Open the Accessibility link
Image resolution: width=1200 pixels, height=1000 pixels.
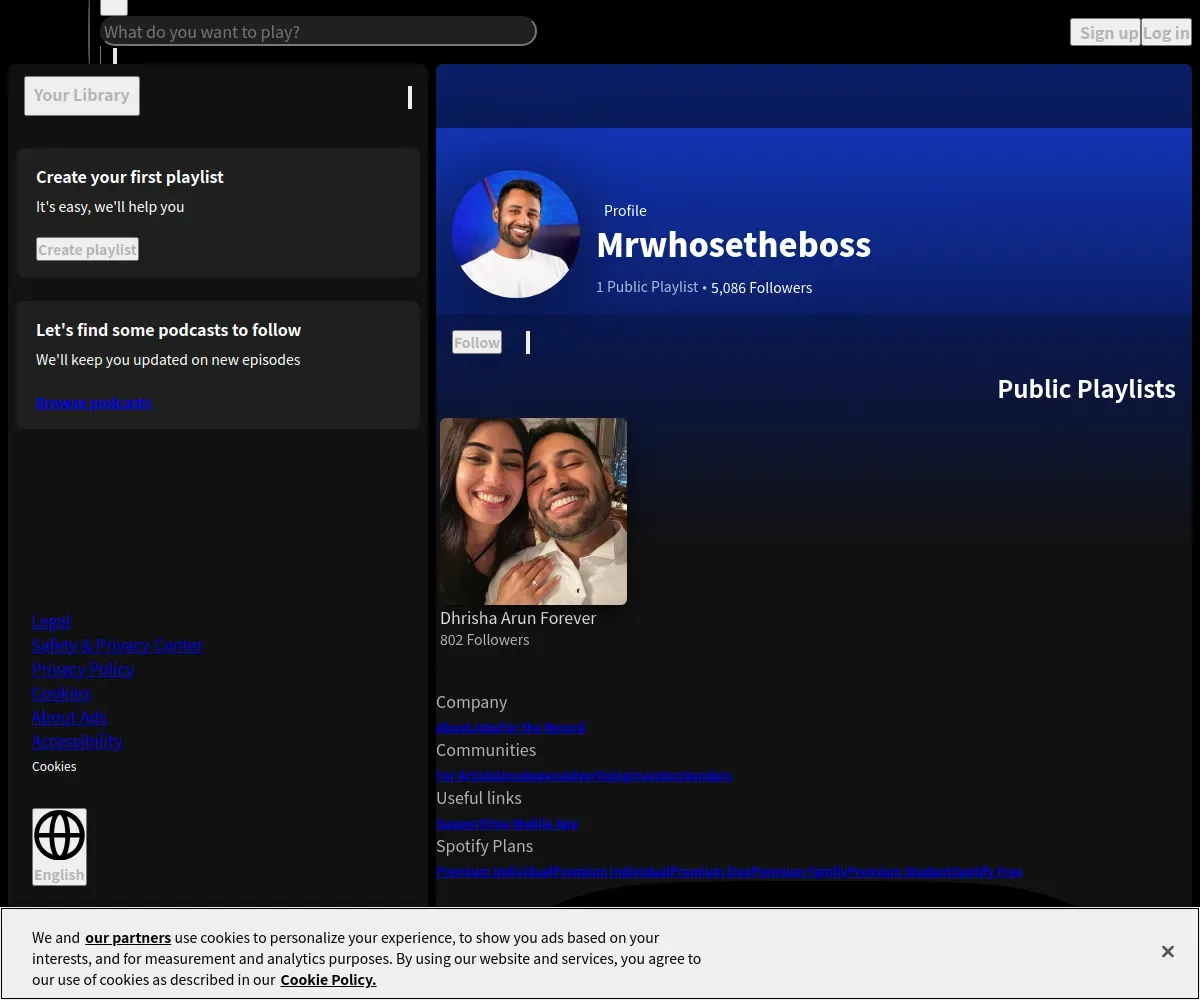click(x=77, y=741)
